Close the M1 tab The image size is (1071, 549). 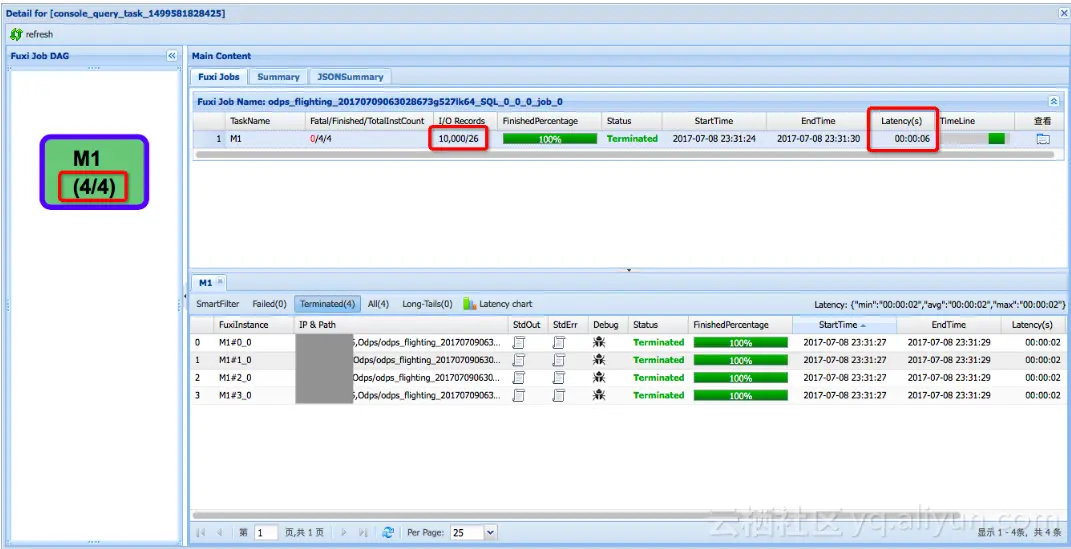[x=220, y=281]
